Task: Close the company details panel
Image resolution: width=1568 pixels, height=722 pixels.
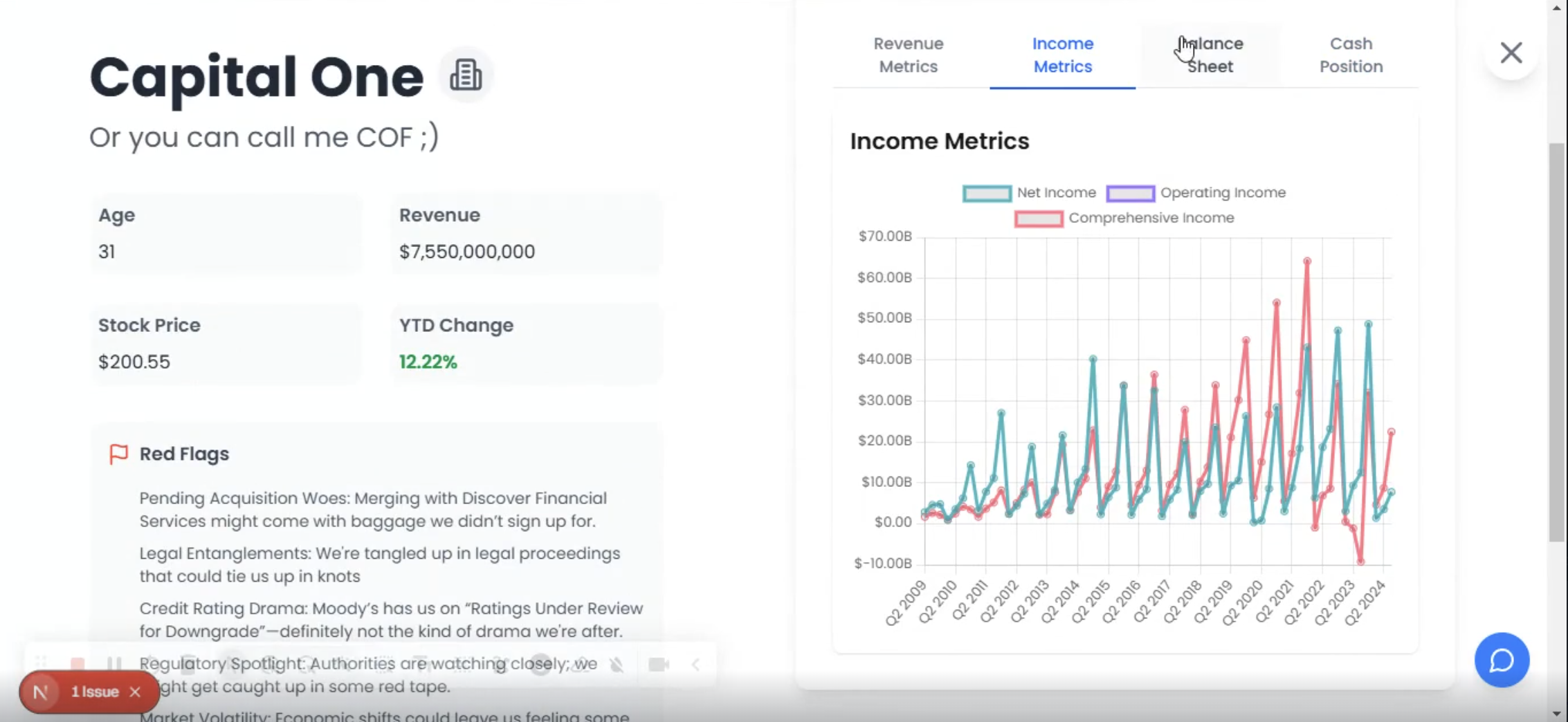Action: [x=1511, y=53]
